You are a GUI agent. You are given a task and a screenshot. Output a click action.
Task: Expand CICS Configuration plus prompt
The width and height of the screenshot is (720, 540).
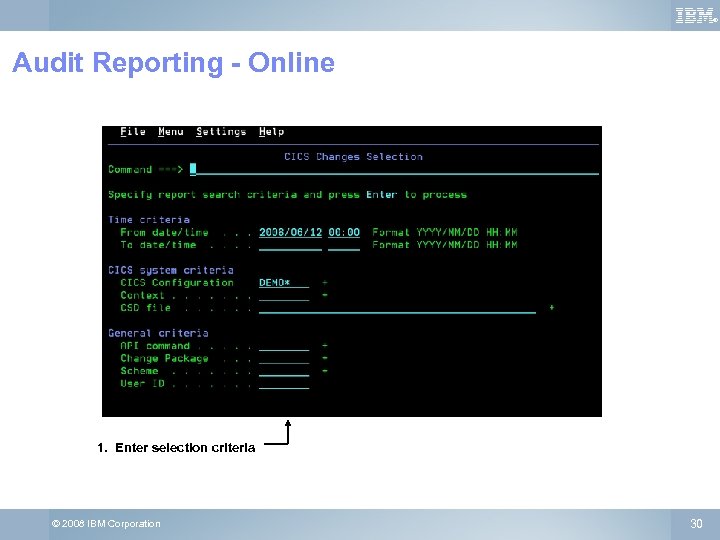pyautogui.click(x=325, y=283)
